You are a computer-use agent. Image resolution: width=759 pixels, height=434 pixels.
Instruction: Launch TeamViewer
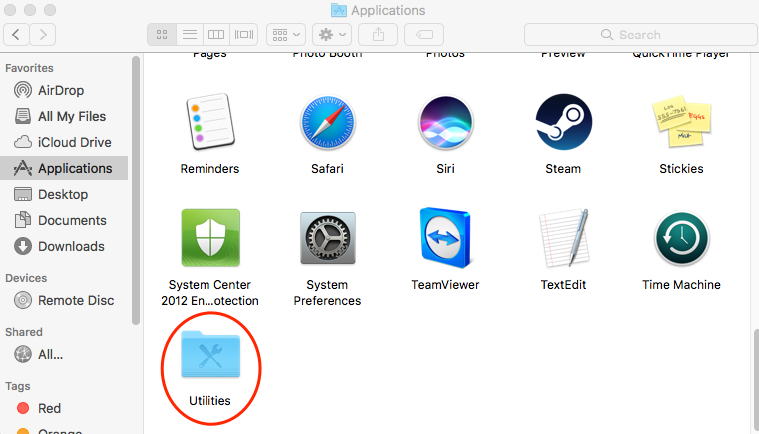[445, 238]
